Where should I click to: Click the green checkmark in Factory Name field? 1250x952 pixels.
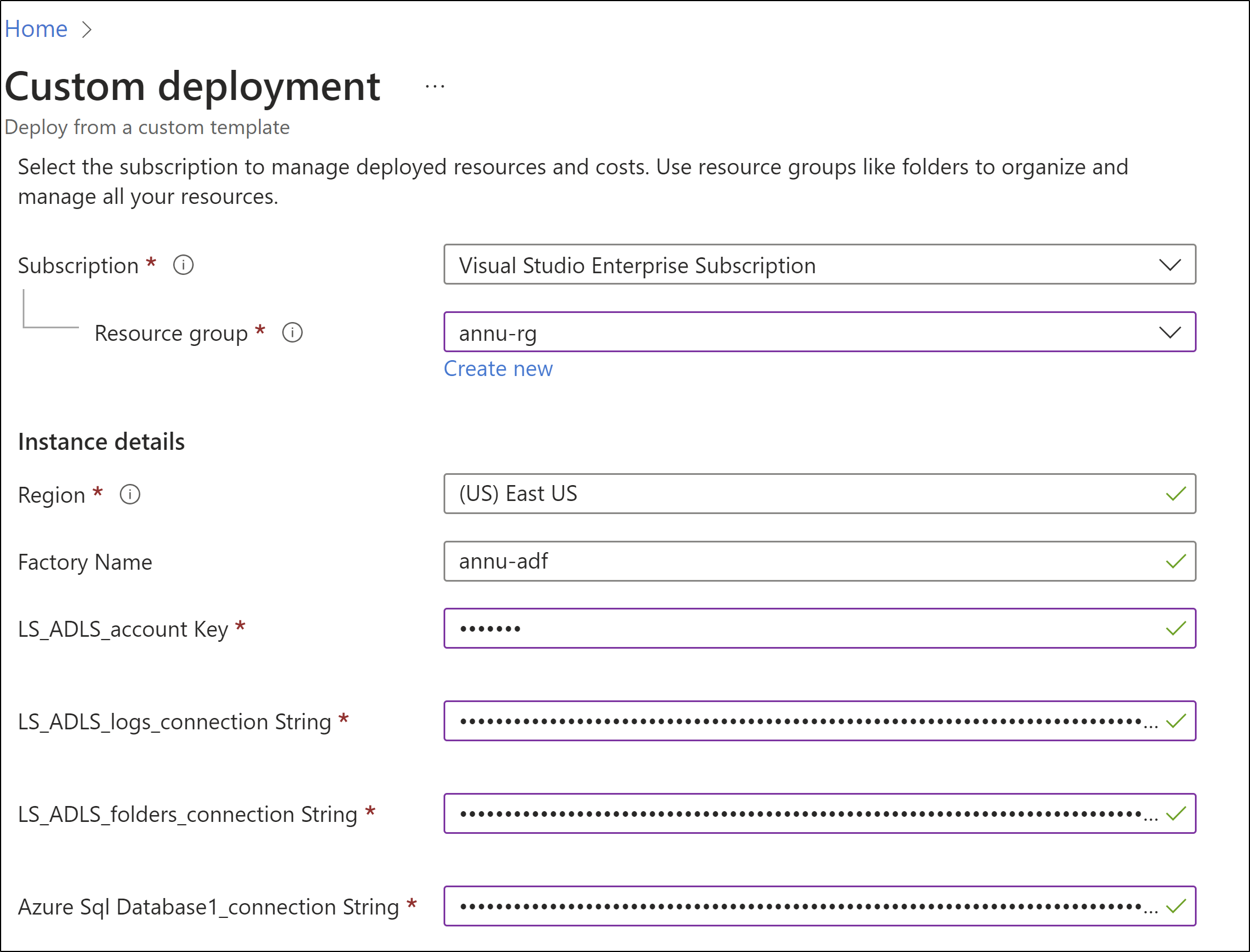point(1176,562)
